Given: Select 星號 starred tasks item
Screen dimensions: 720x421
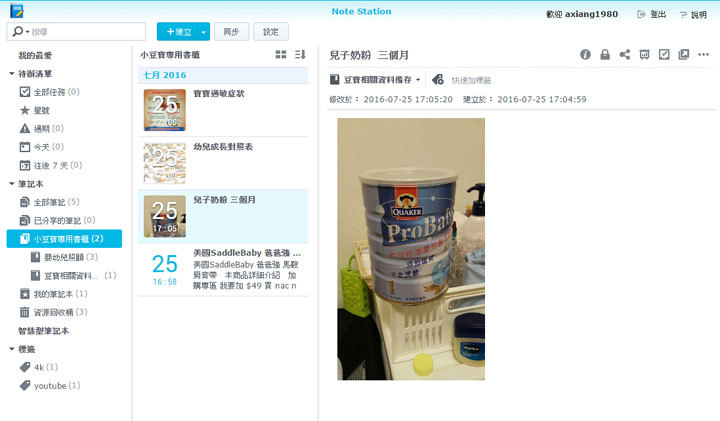Looking at the screenshot, I should point(35,110).
